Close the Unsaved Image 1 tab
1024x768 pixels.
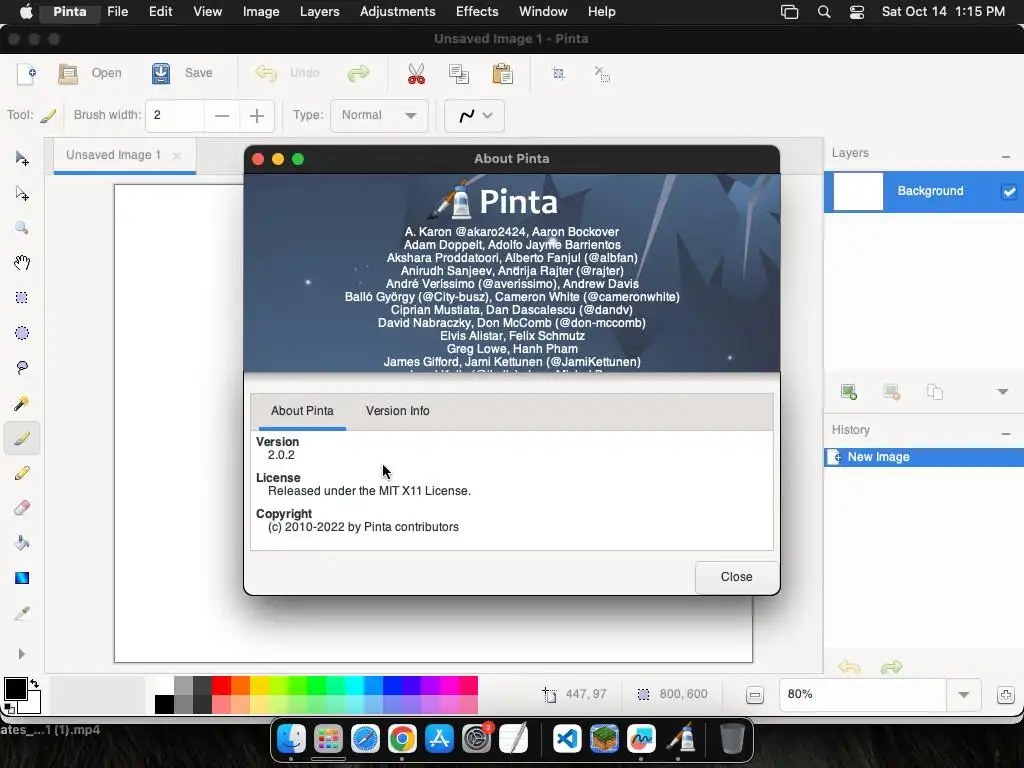pos(176,155)
